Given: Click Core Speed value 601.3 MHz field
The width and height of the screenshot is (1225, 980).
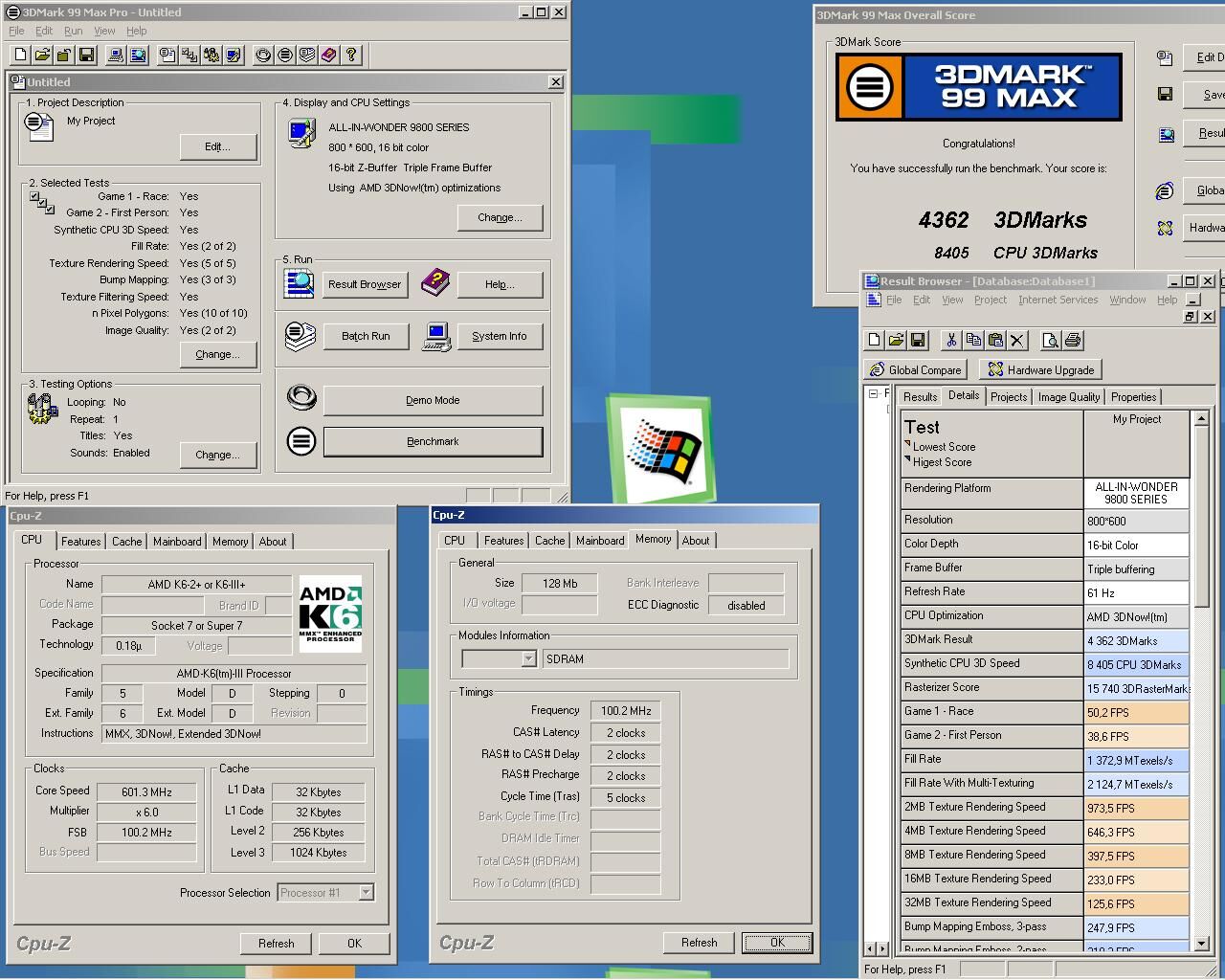Looking at the screenshot, I should click(146, 791).
